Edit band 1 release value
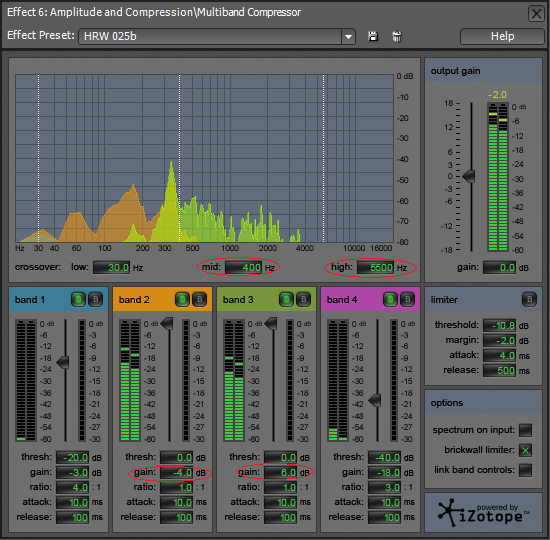550x540 pixels. tap(72, 517)
